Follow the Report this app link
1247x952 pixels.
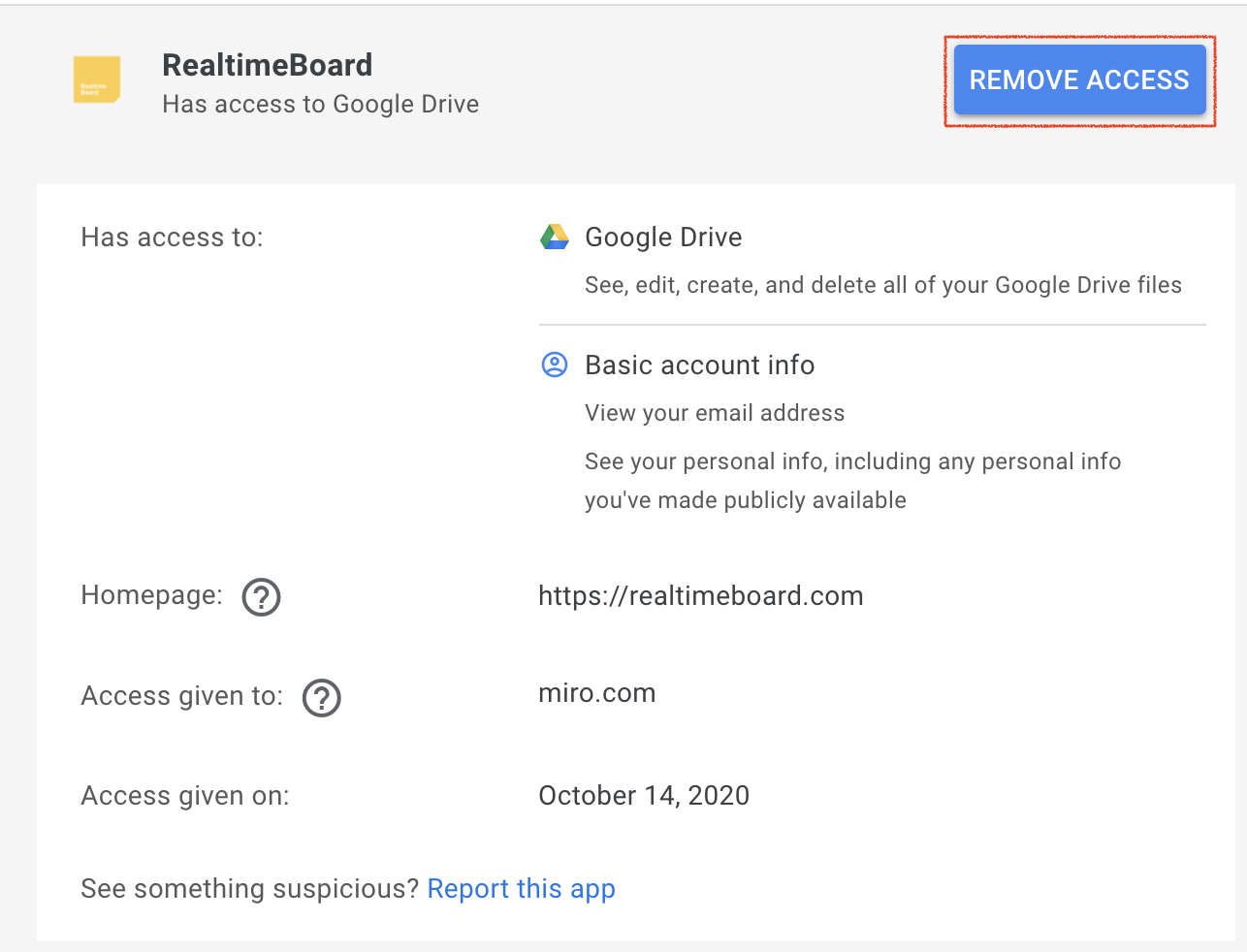coord(521,889)
